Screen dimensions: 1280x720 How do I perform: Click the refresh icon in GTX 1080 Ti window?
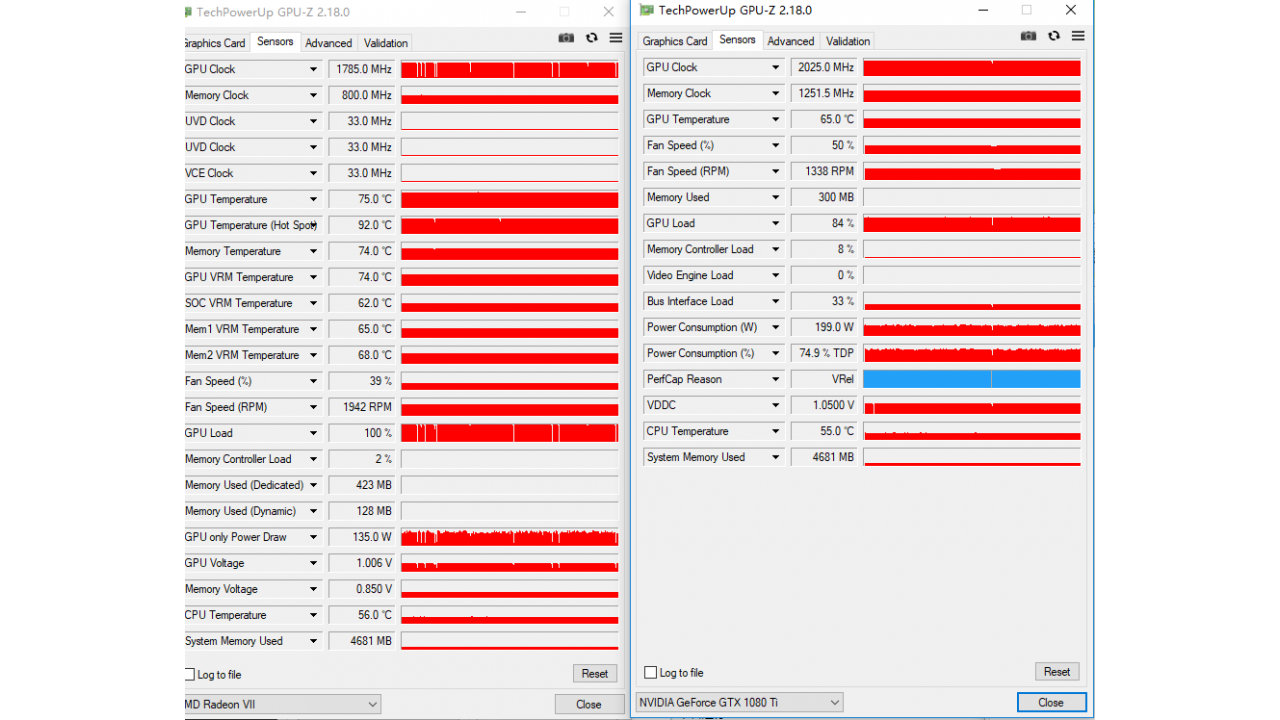1054,36
